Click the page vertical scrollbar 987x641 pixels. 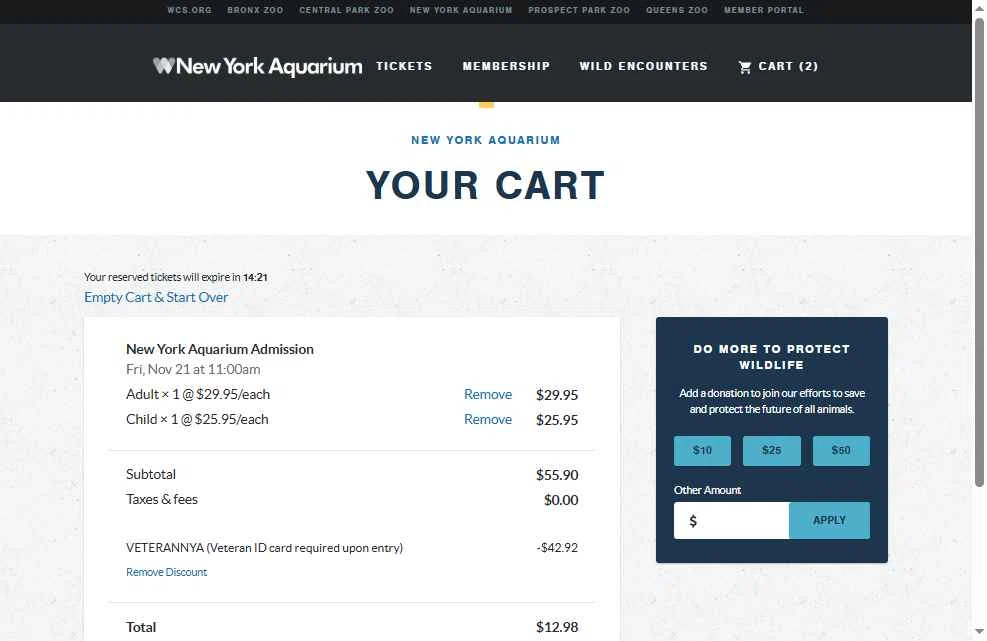979,252
